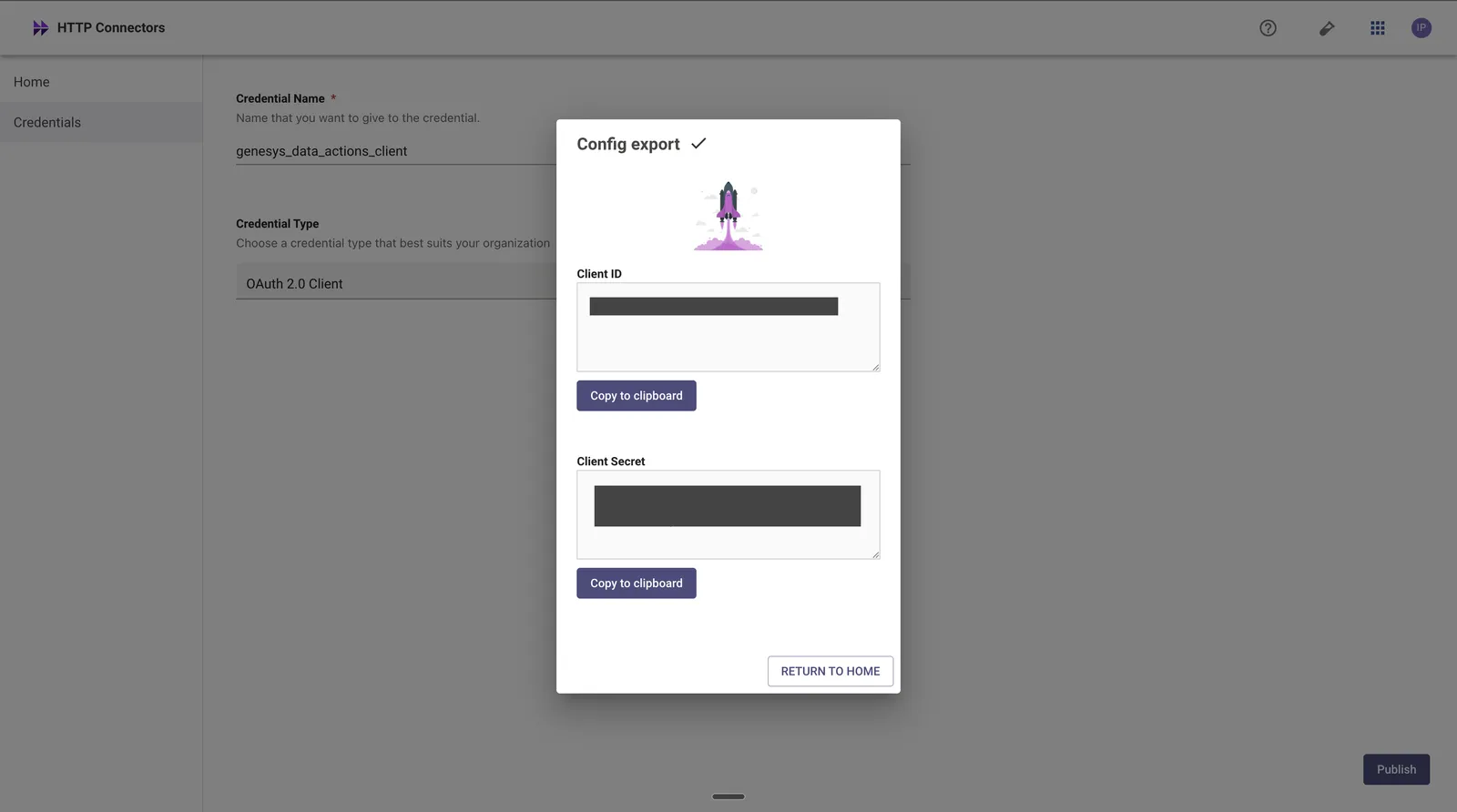Click the Publish button

pos(1396,769)
